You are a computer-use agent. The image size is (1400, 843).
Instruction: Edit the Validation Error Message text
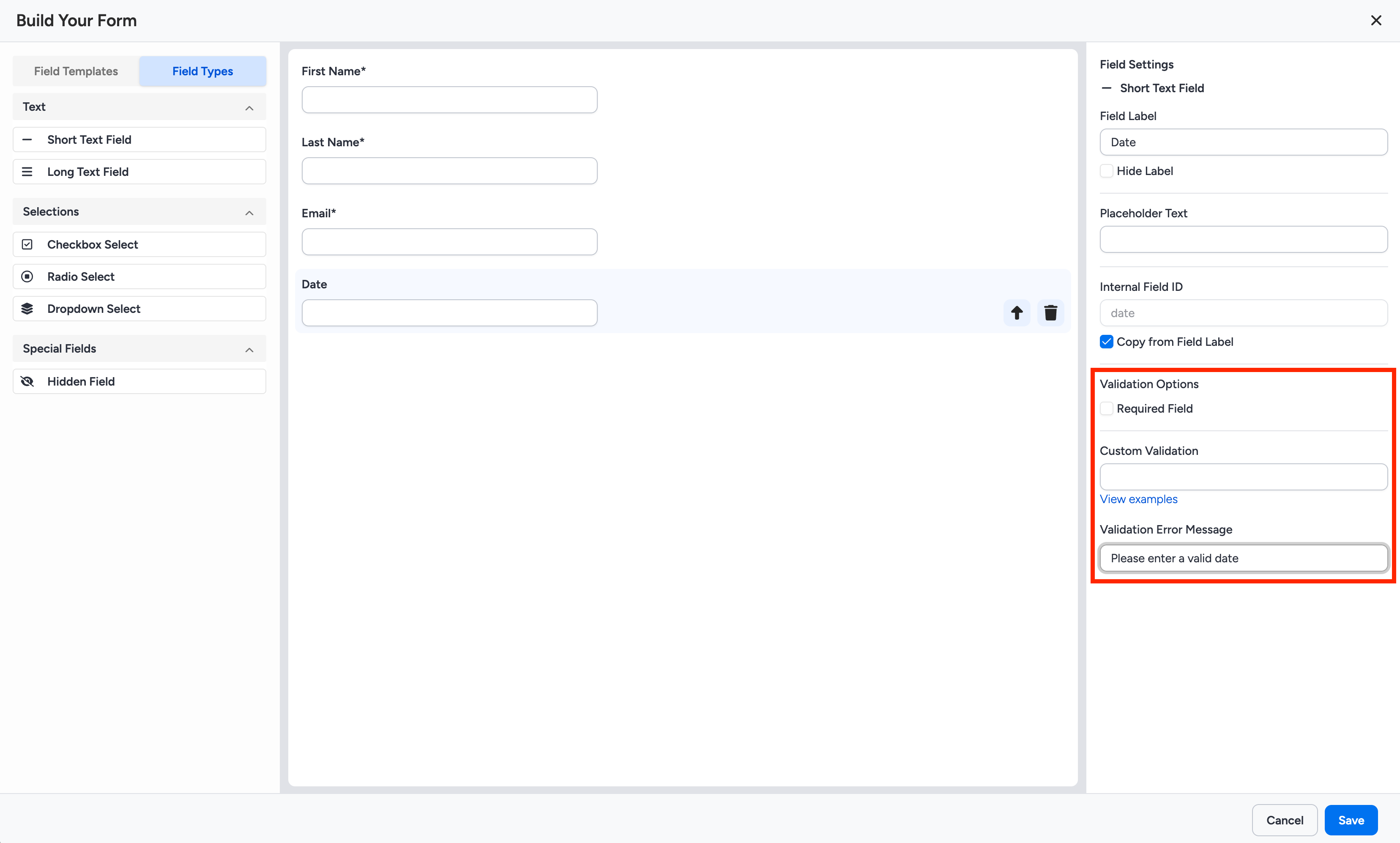click(1243, 558)
